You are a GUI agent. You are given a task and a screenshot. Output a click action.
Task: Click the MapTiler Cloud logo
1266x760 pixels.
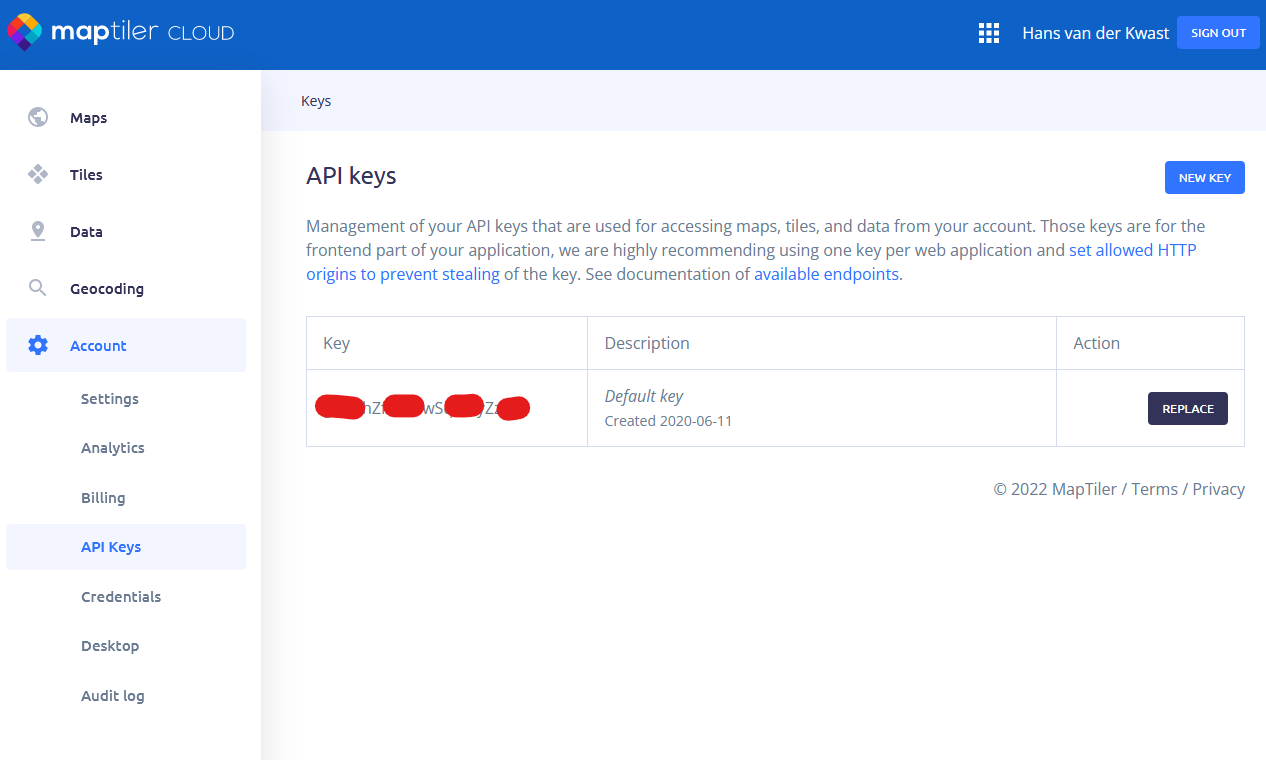coord(121,32)
